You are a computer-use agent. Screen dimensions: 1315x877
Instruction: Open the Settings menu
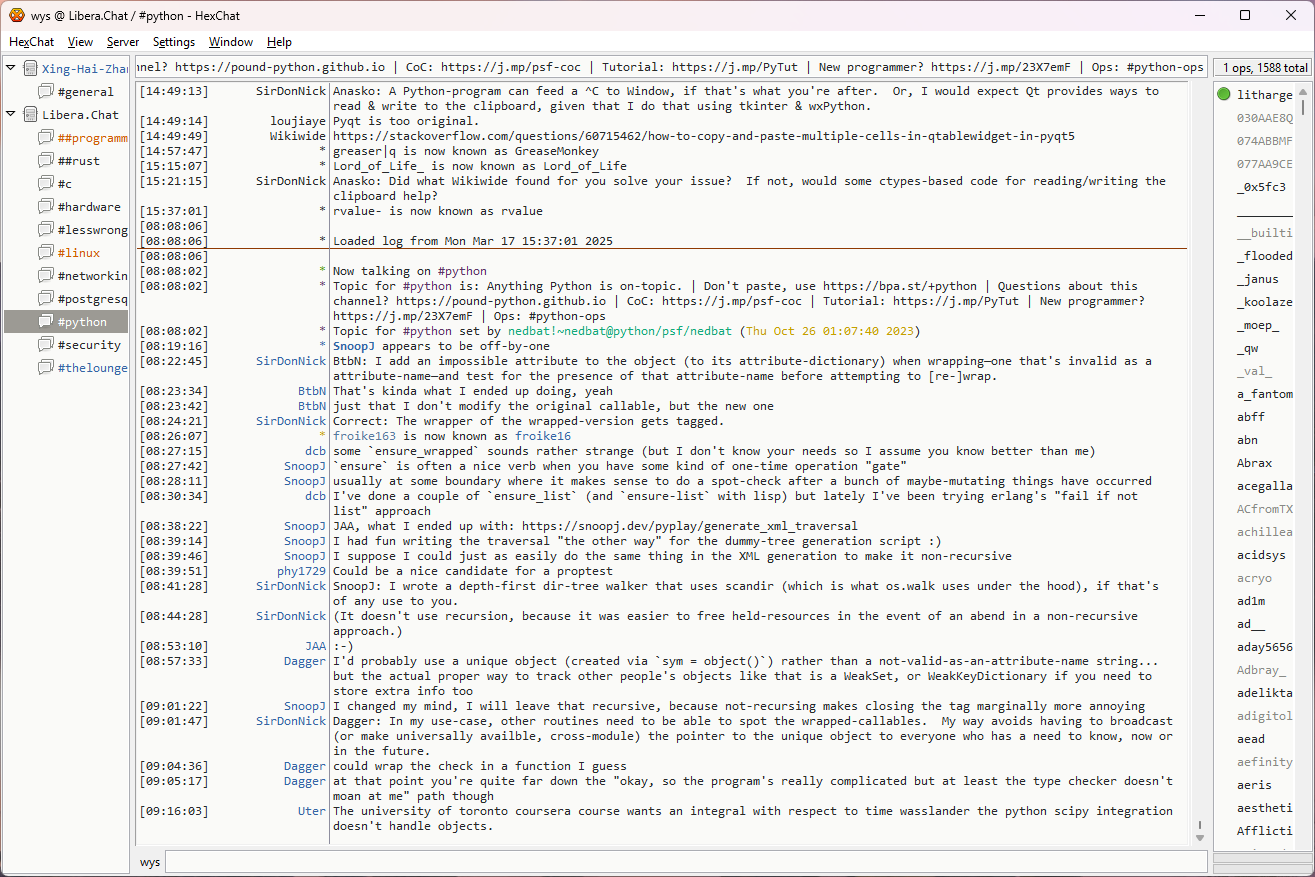point(174,42)
